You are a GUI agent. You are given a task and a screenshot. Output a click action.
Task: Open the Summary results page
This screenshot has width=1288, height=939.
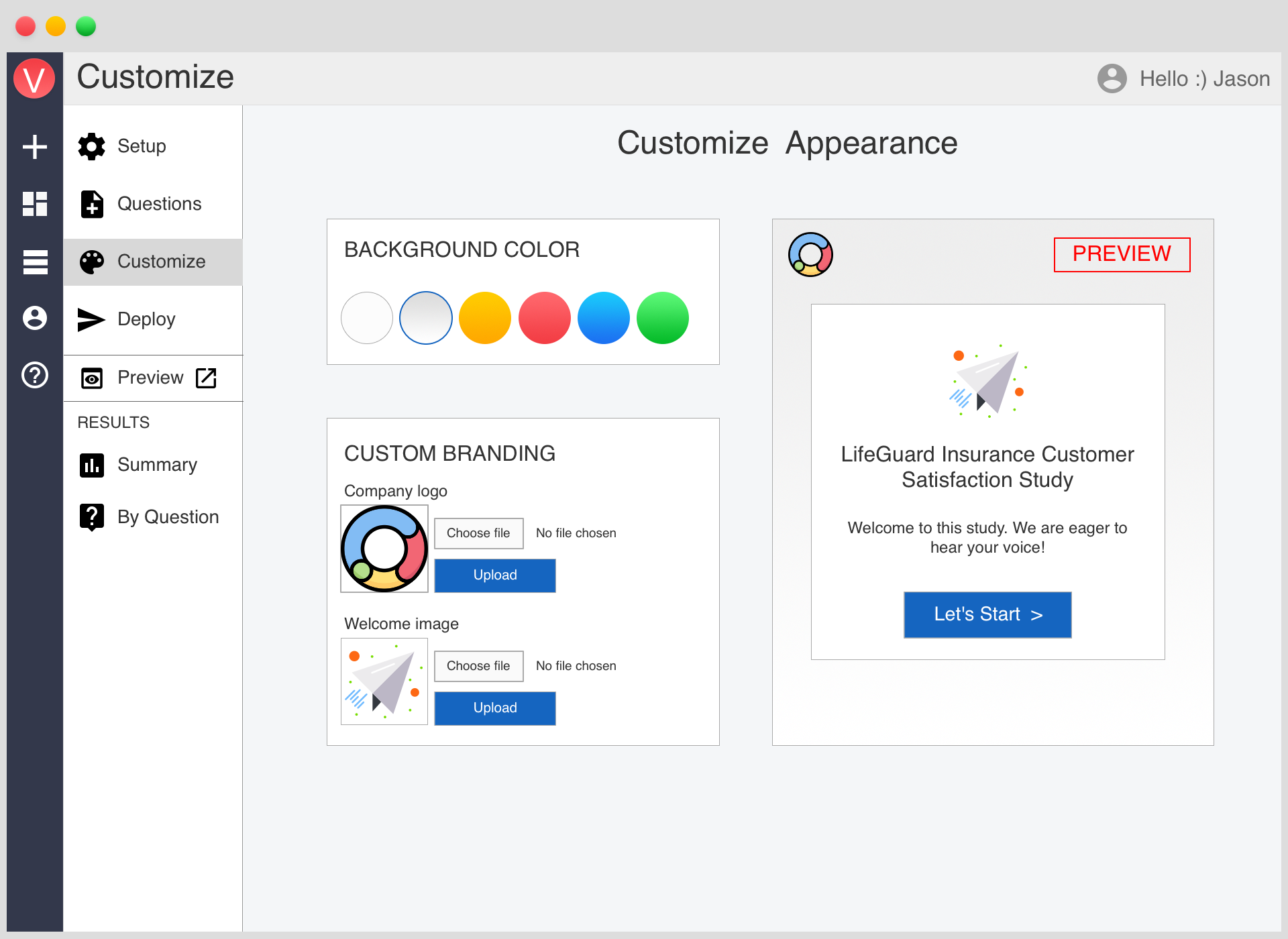point(156,465)
